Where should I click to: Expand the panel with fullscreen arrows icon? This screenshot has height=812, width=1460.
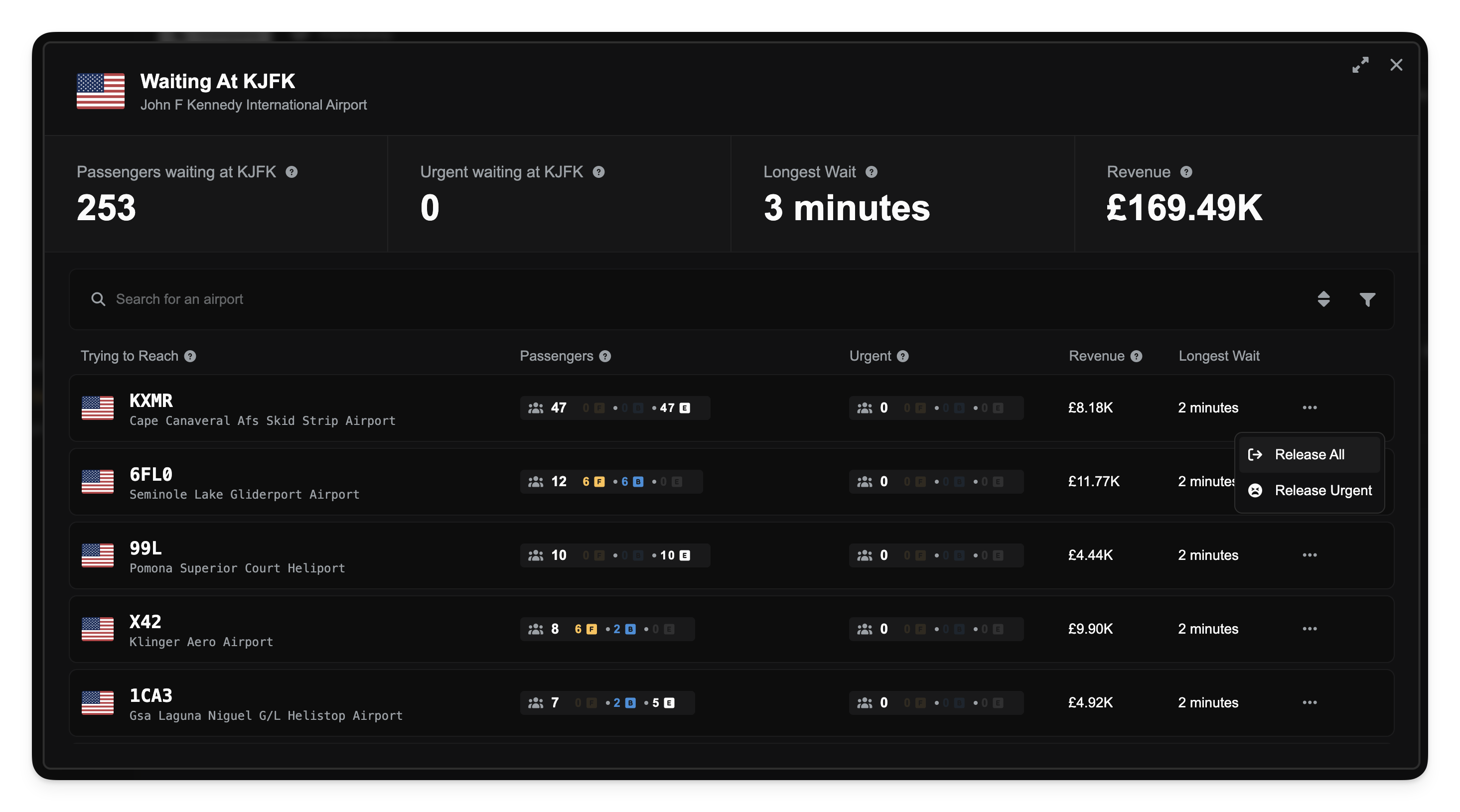[x=1360, y=65]
